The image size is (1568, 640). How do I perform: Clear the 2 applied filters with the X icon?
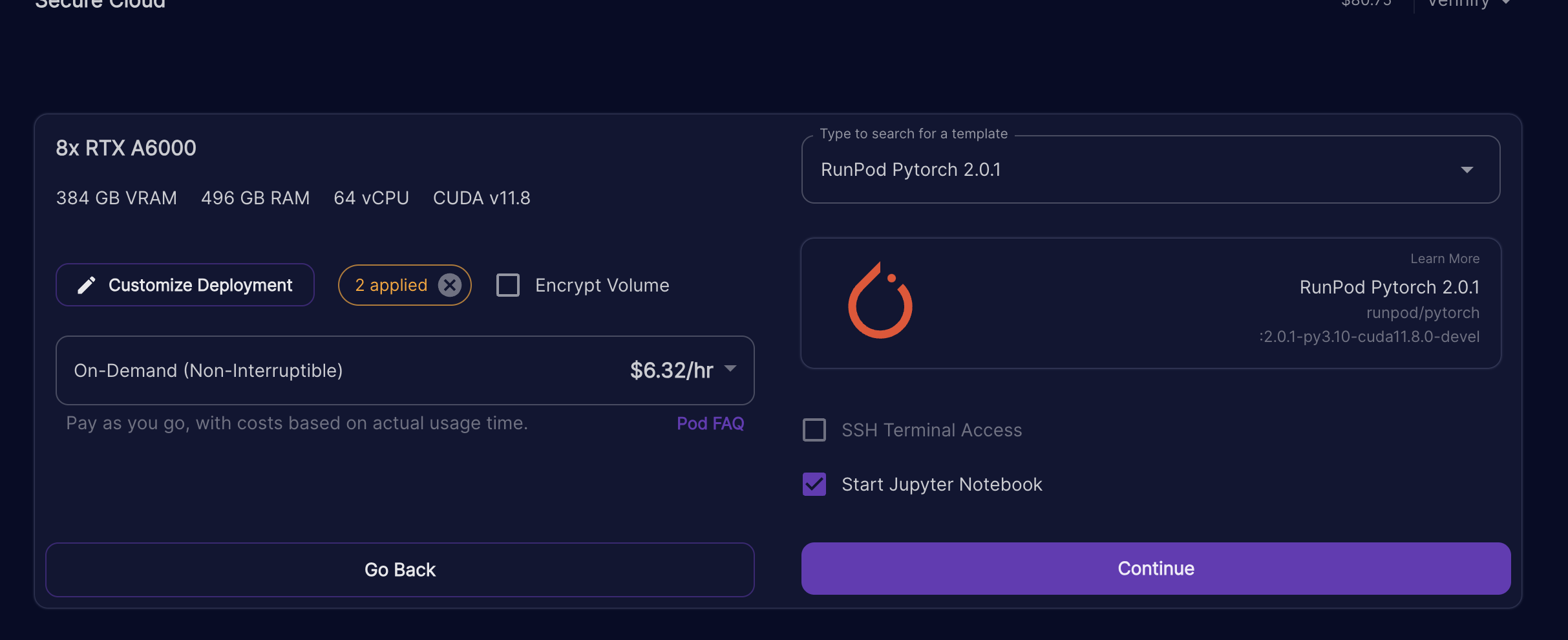(x=450, y=285)
